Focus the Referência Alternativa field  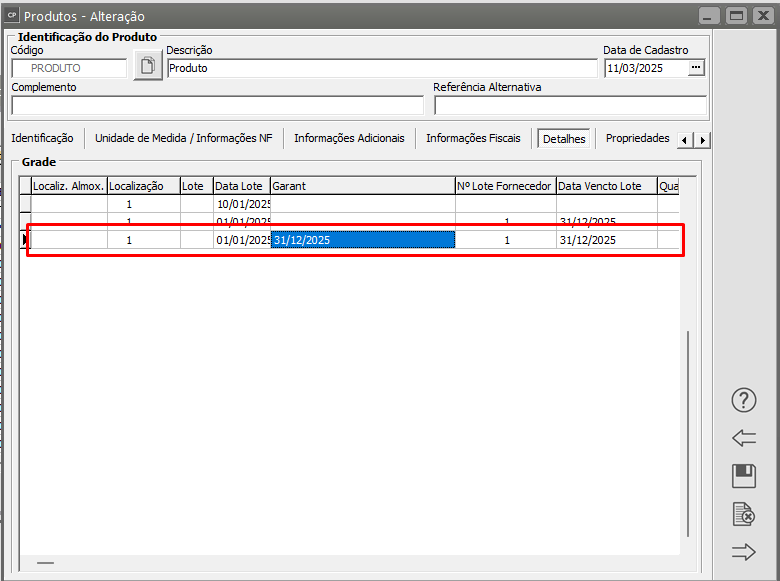click(x=570, y=105)
